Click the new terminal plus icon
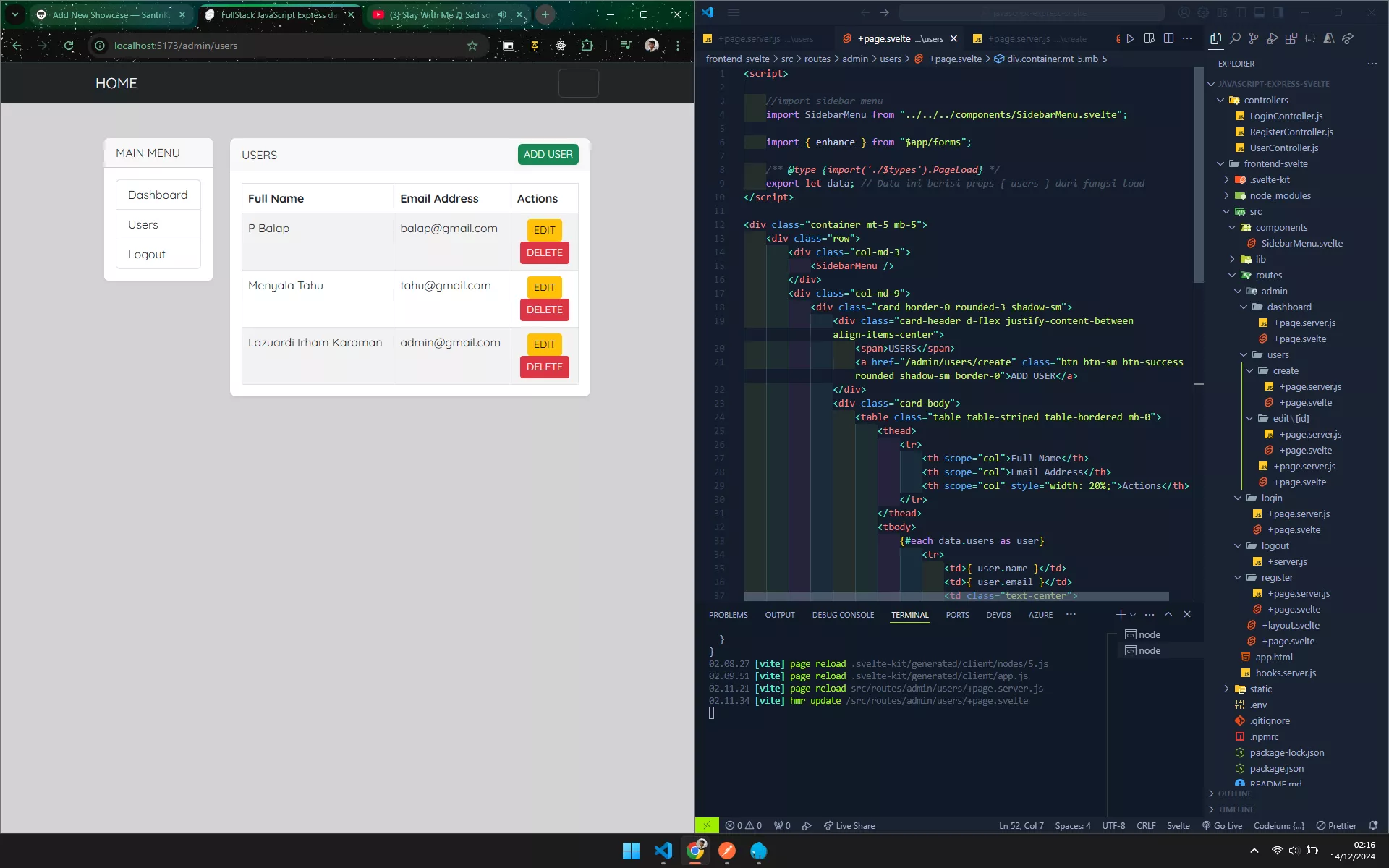Screen dimensions: 1389x868 (x=1121, y=615)
